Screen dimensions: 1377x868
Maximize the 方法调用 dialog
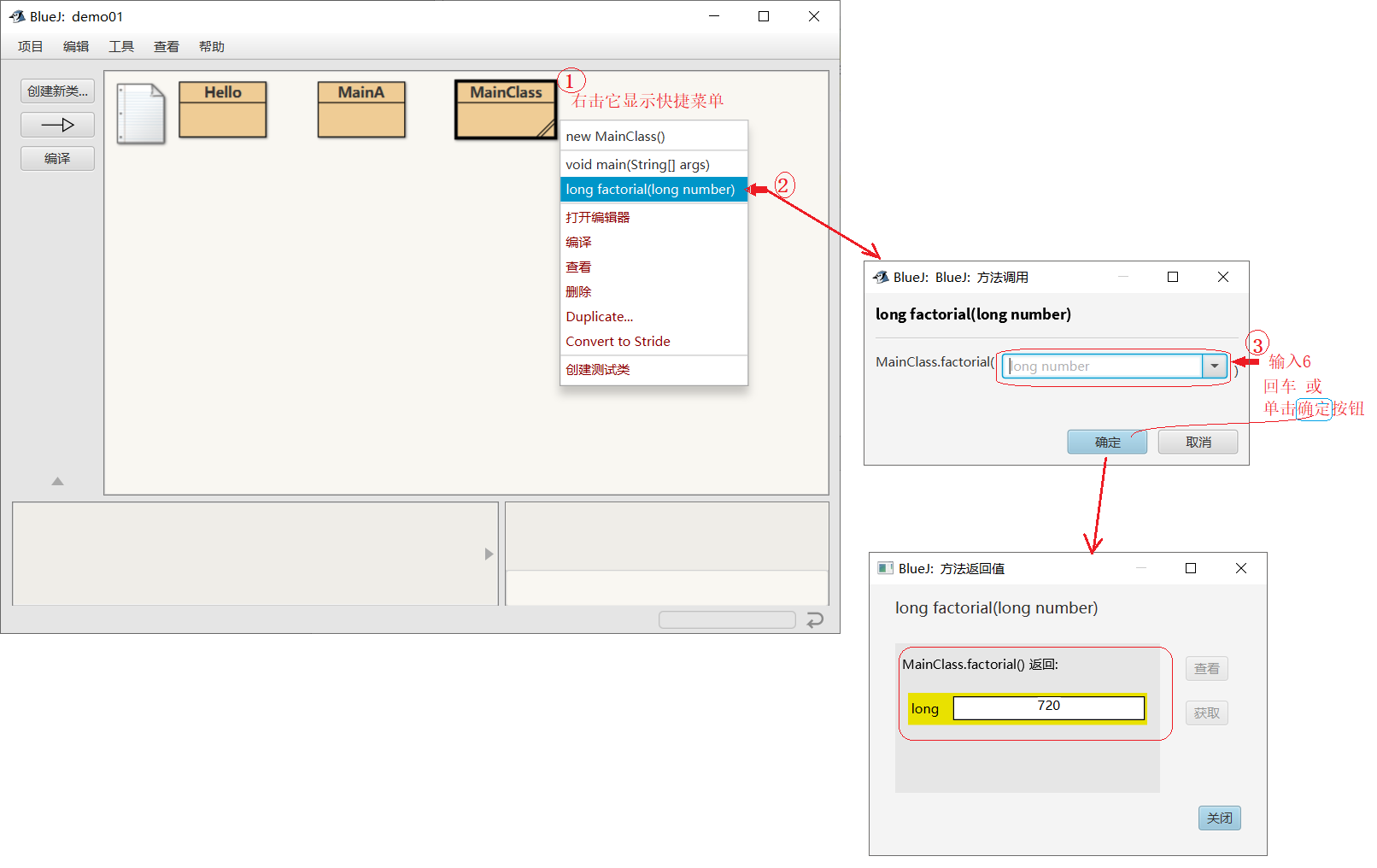[1173, 277]
